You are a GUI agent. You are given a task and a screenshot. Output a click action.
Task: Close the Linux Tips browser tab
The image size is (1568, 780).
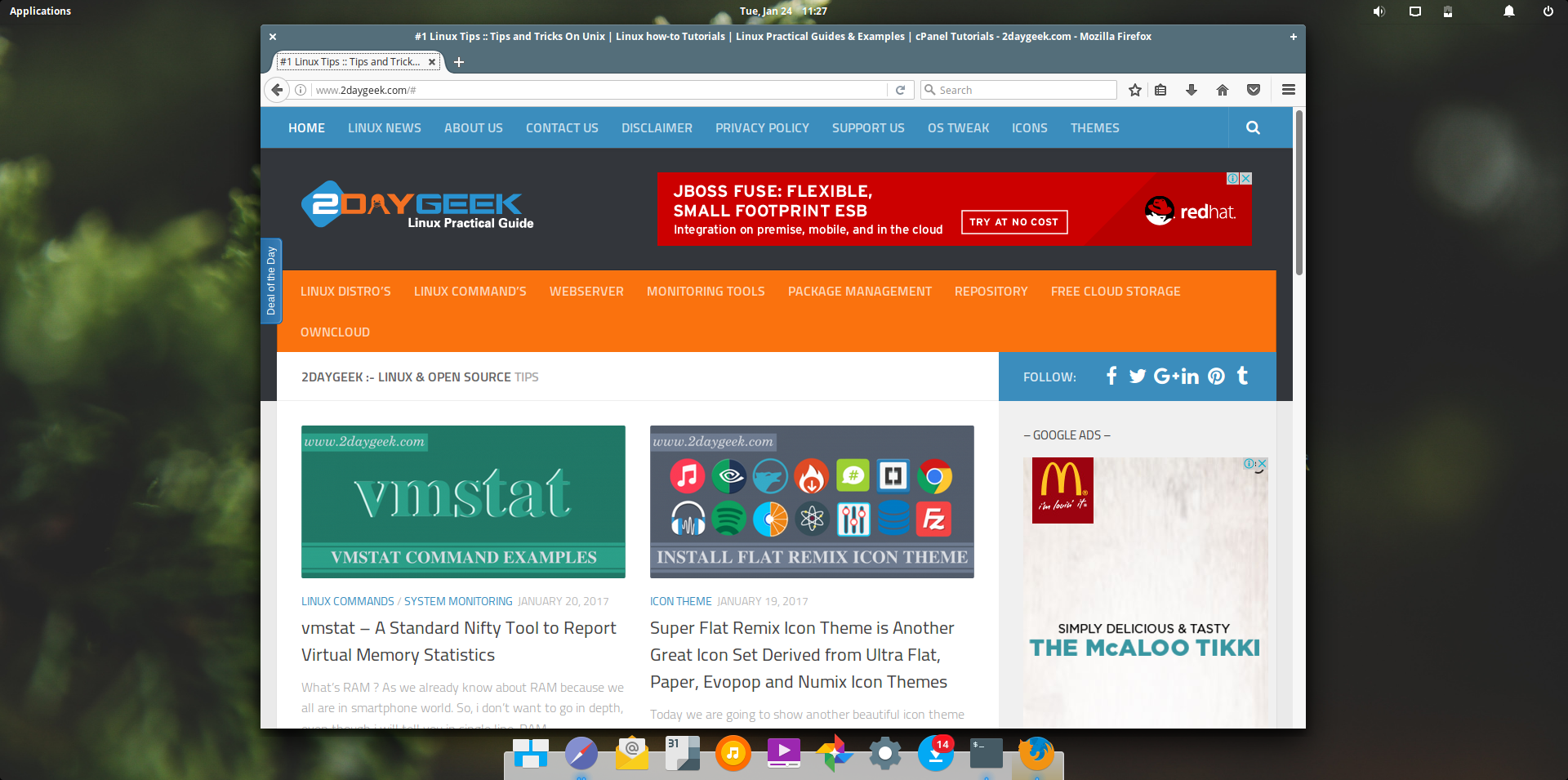click(x=432, y=62)
